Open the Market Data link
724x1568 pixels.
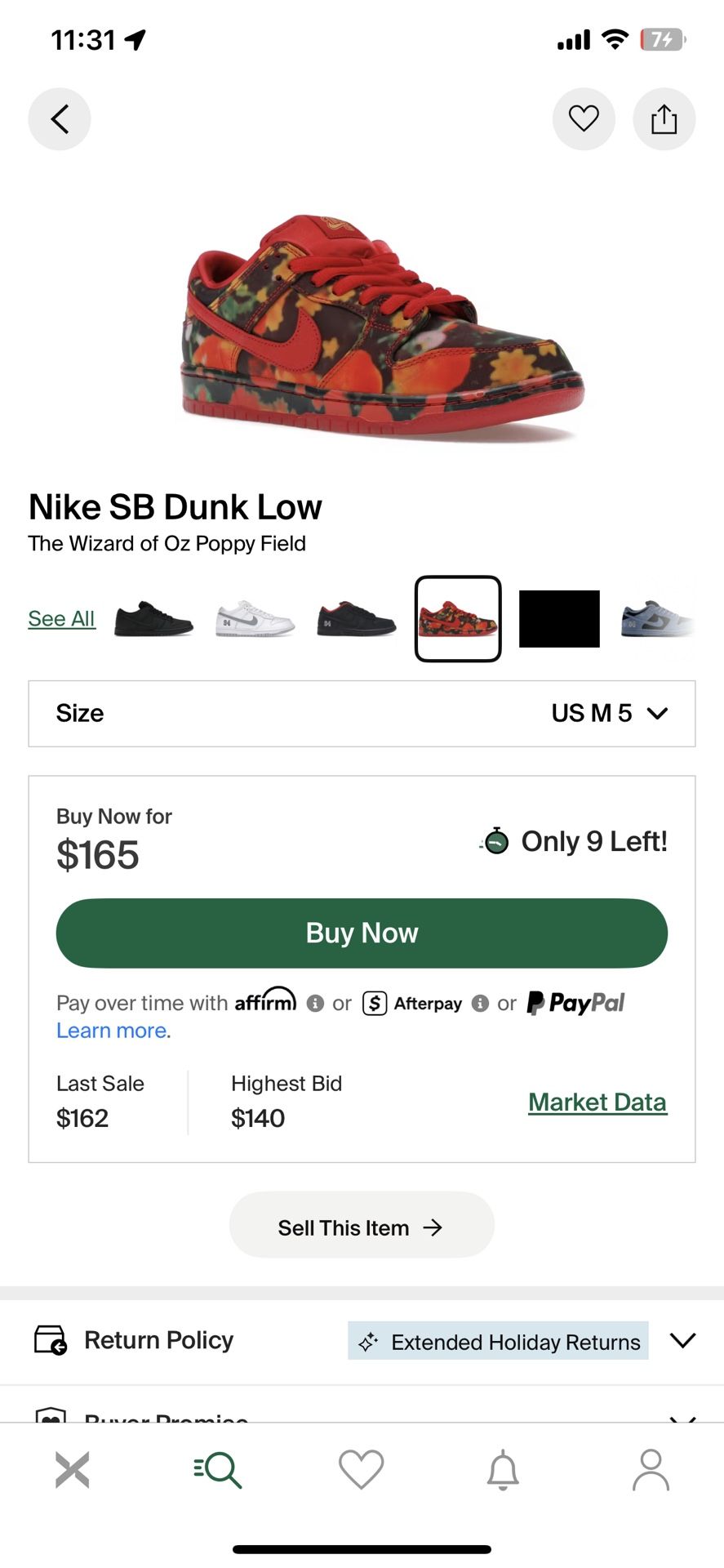(x=597, y=1102)
